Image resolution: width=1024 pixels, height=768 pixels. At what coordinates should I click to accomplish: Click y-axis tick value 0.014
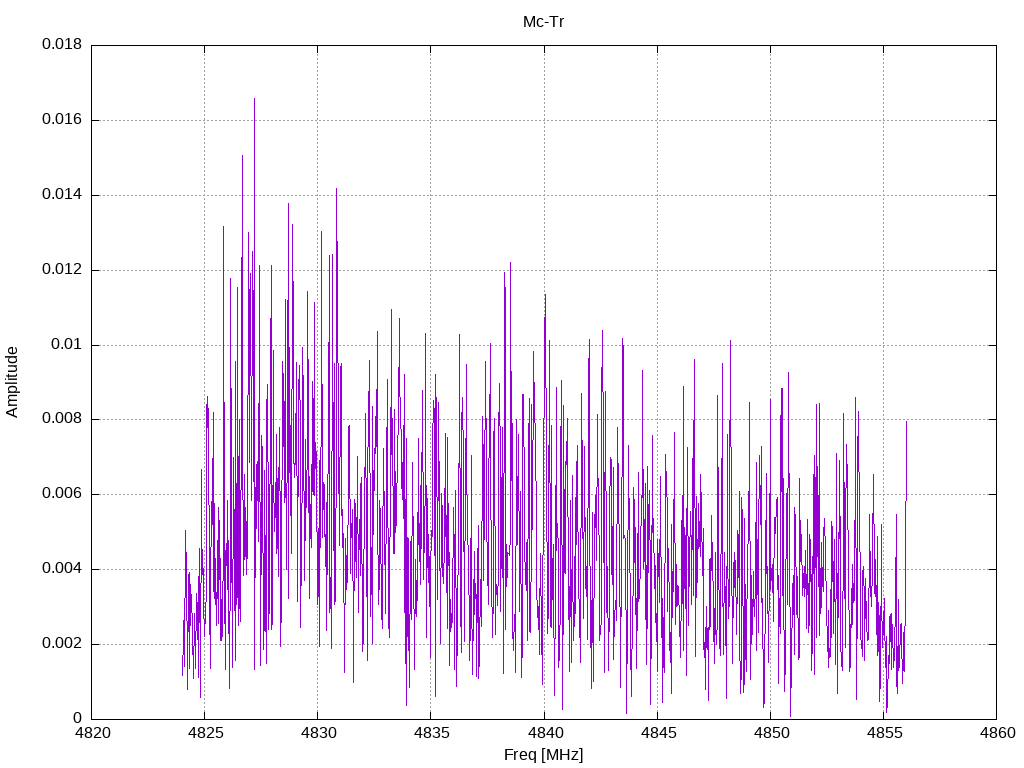(62, 195)
